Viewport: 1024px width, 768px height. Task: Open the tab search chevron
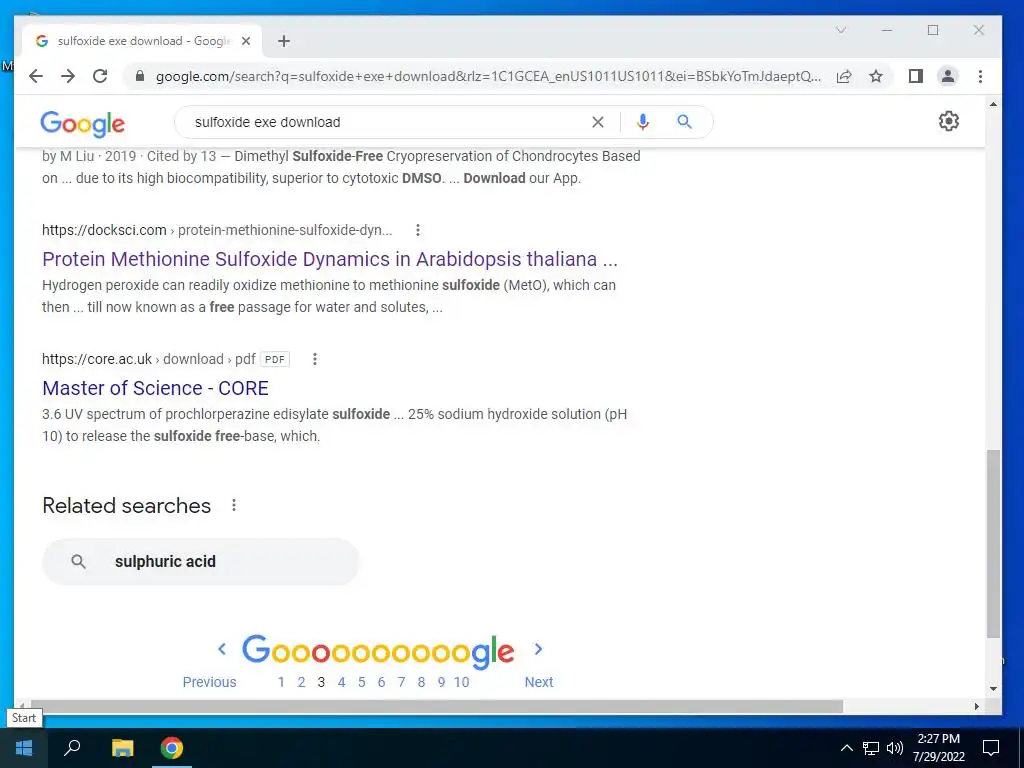click(x=841, y=30)
